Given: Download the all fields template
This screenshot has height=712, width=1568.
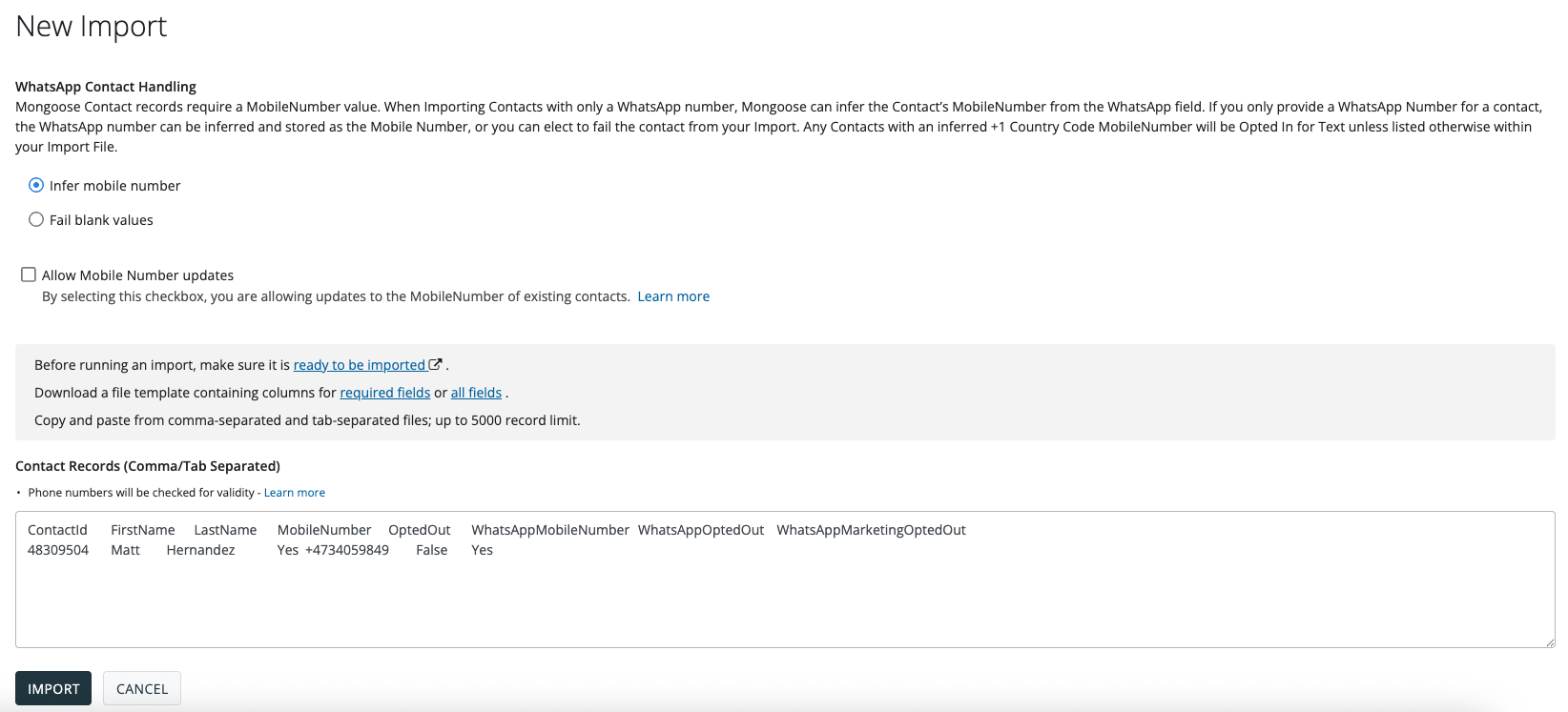Looking at the screenshot, I should click(x=476, y=393).
